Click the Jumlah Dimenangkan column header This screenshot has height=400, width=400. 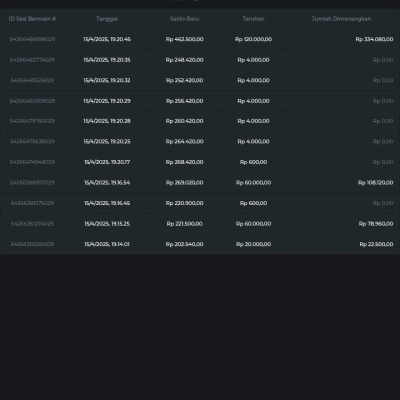coord(341,19)
